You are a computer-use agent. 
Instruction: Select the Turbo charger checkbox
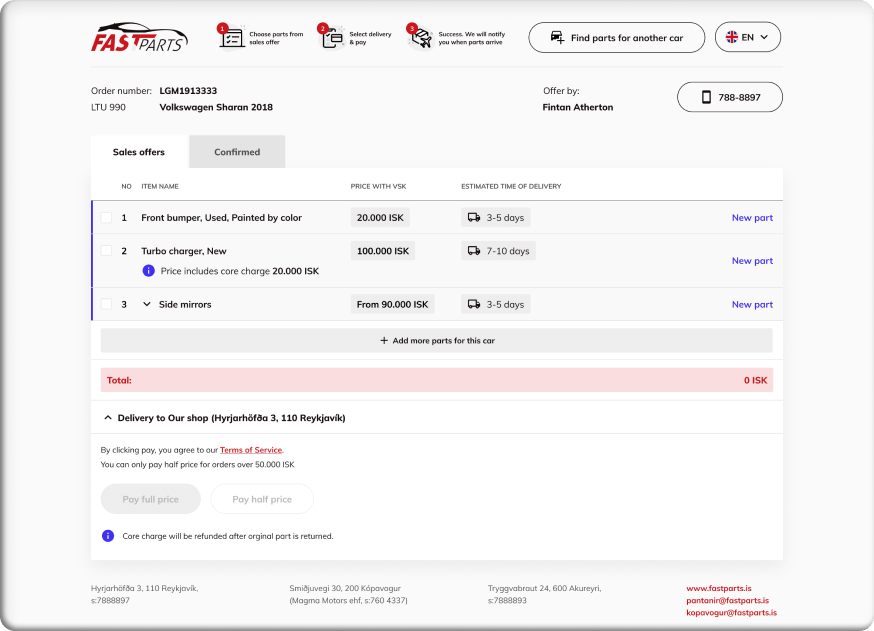click(107, 251)
